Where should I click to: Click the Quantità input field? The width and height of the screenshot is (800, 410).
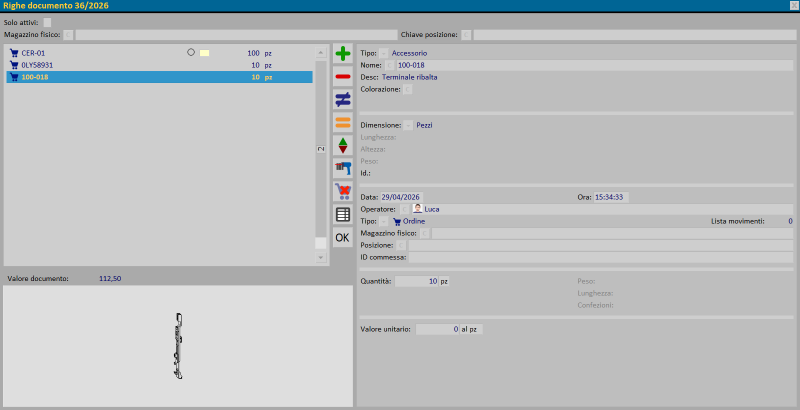pos(417,282)
